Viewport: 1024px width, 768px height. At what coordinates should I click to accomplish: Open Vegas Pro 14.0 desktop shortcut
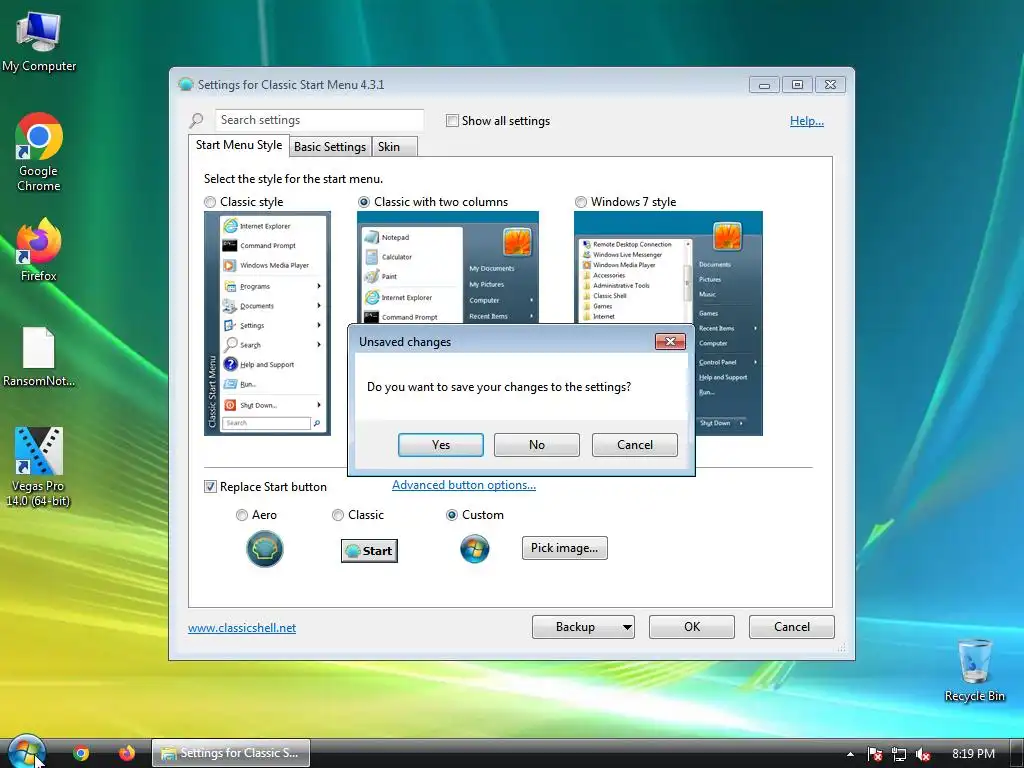pos(39,466)
